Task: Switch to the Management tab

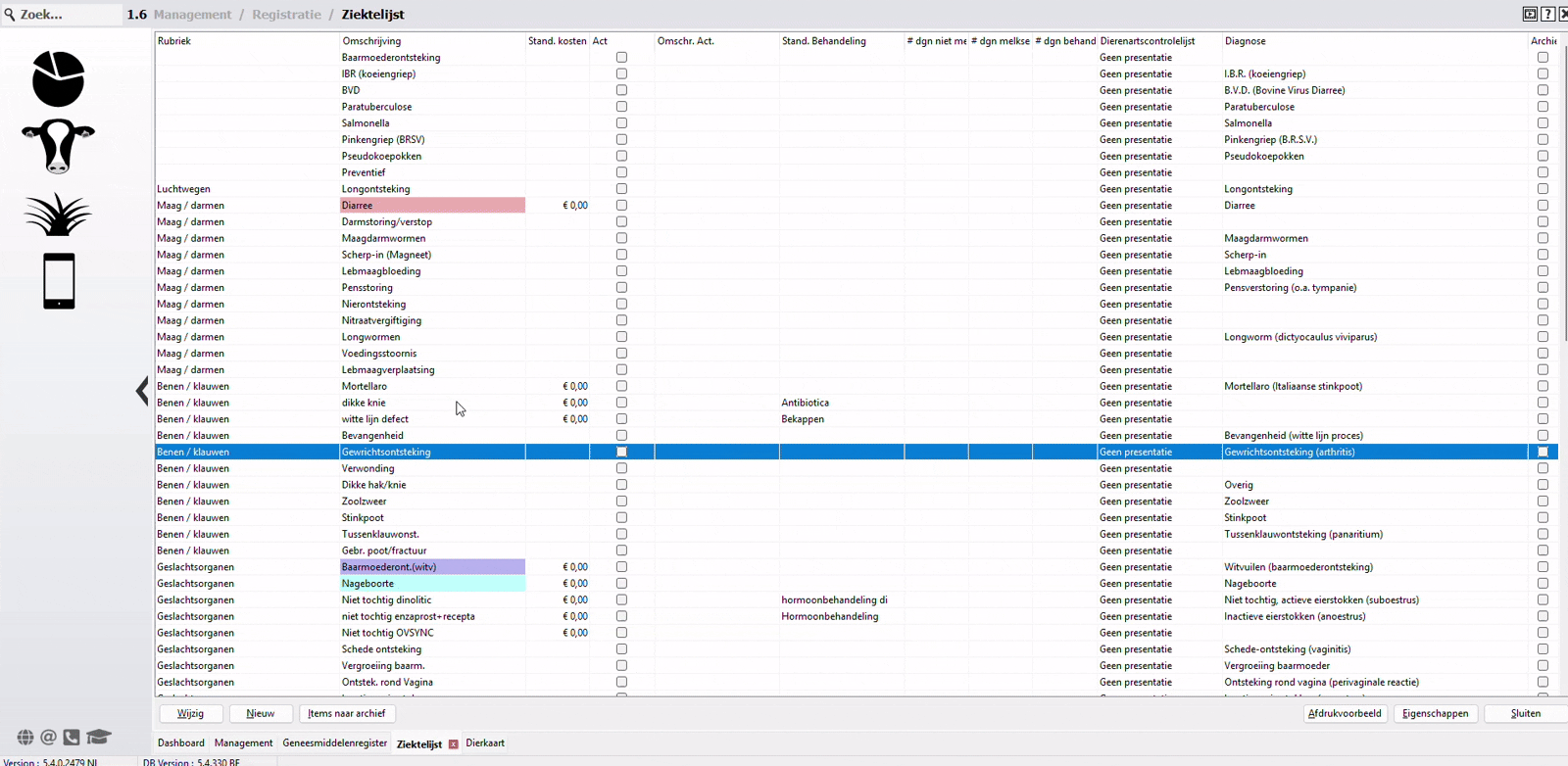Action: pos(244,743)
